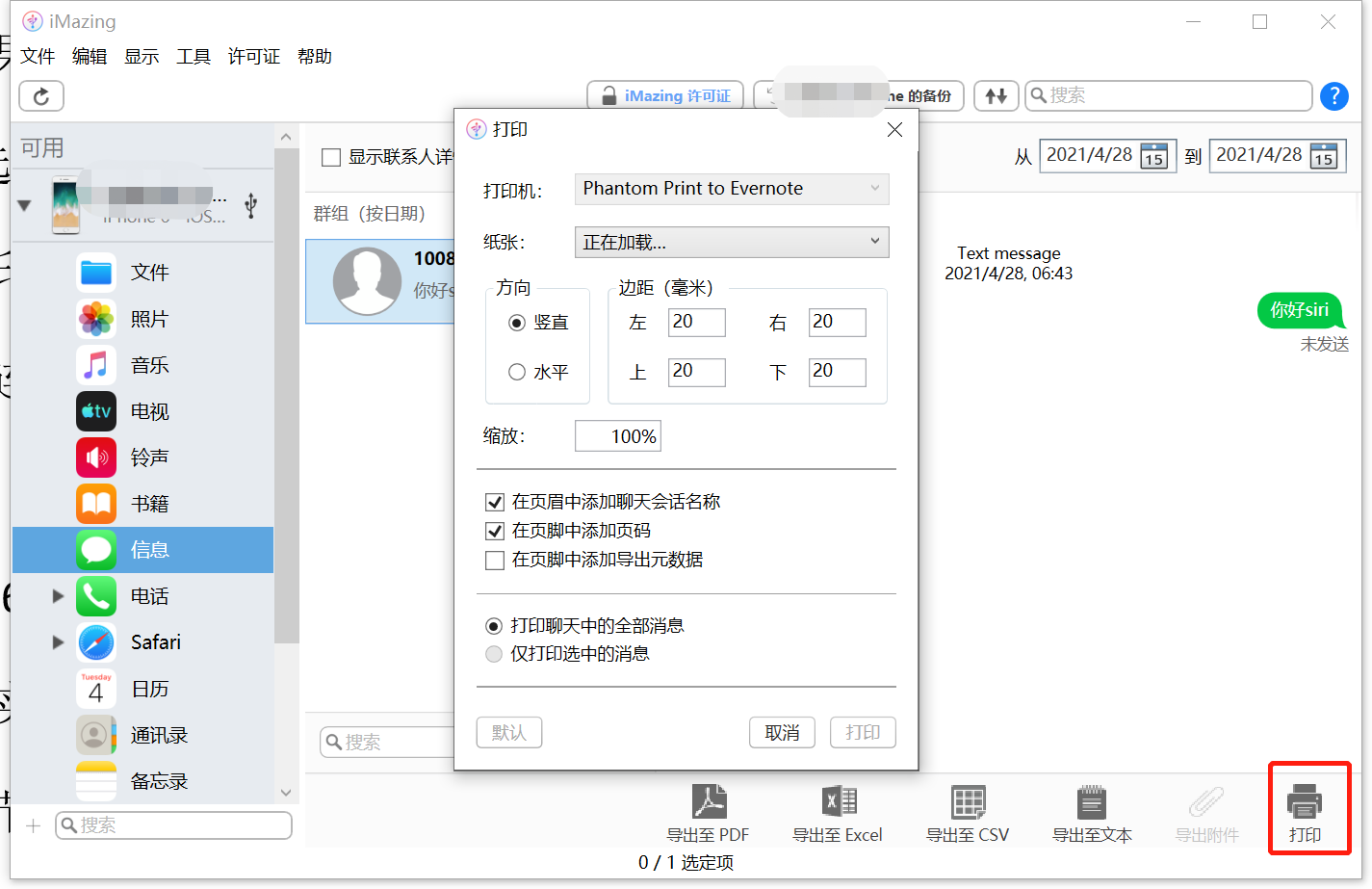
Task: Toggle add page numbers in footer checkbox
Action: (x=495, y=531)
